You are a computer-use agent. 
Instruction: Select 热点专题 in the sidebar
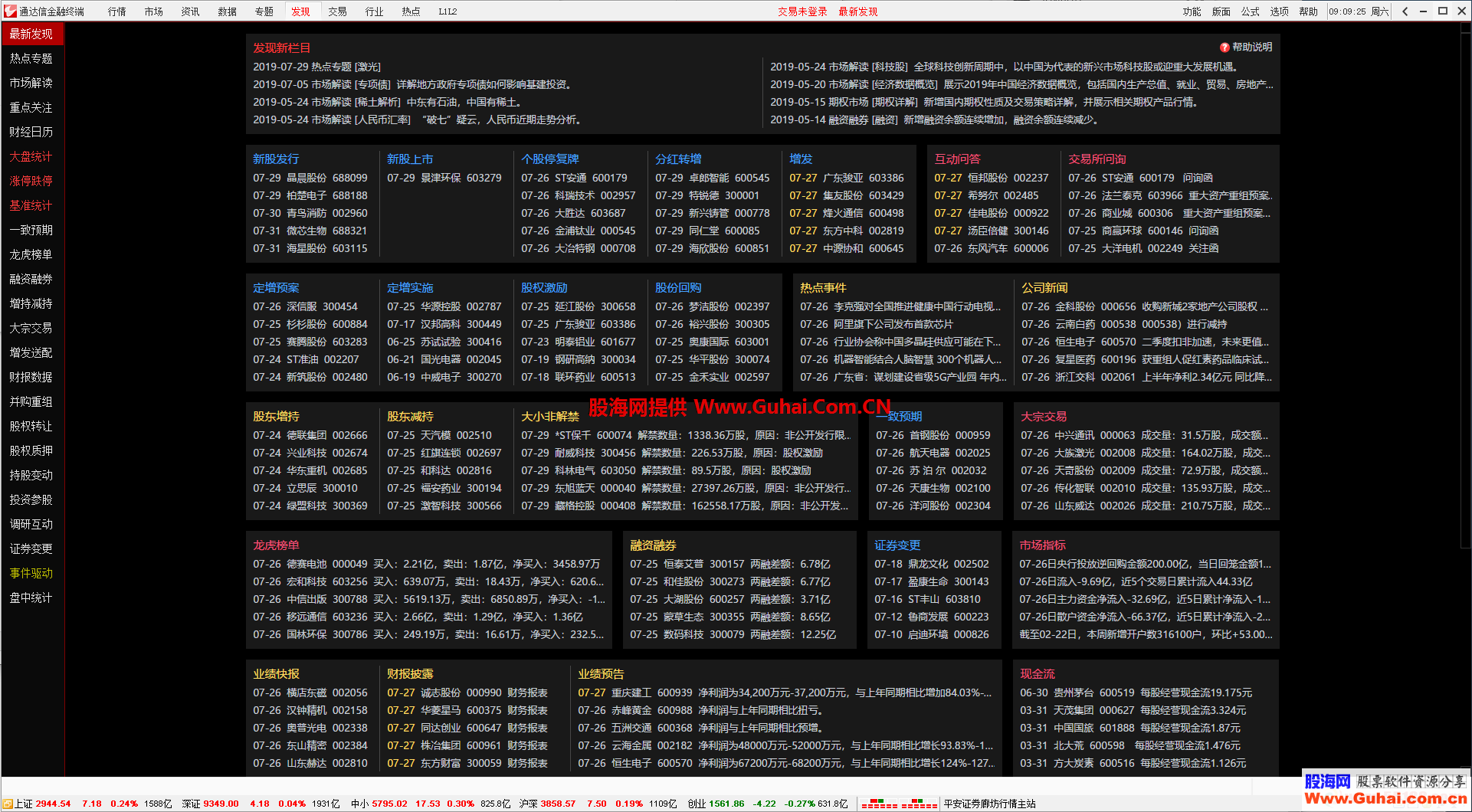31,58
